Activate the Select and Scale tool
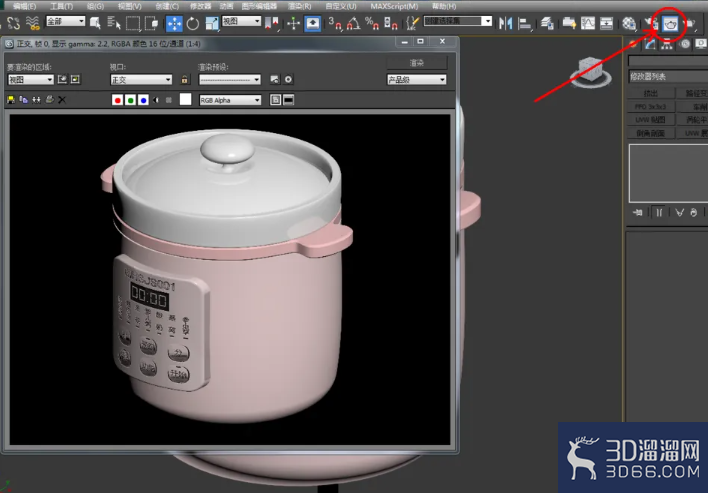 point(212,23)
